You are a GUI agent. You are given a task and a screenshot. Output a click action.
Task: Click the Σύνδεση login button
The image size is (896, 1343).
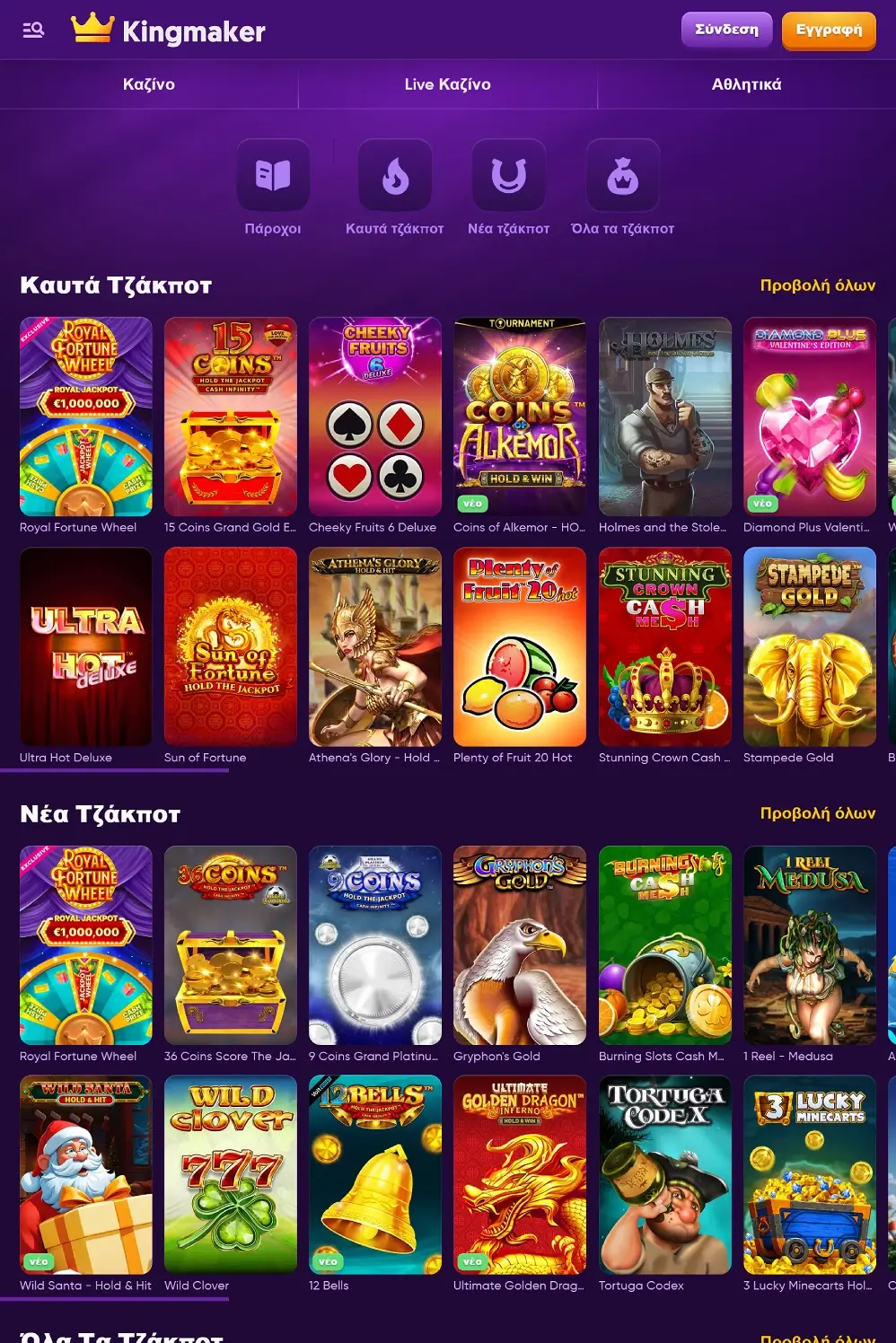coord(726,30)
